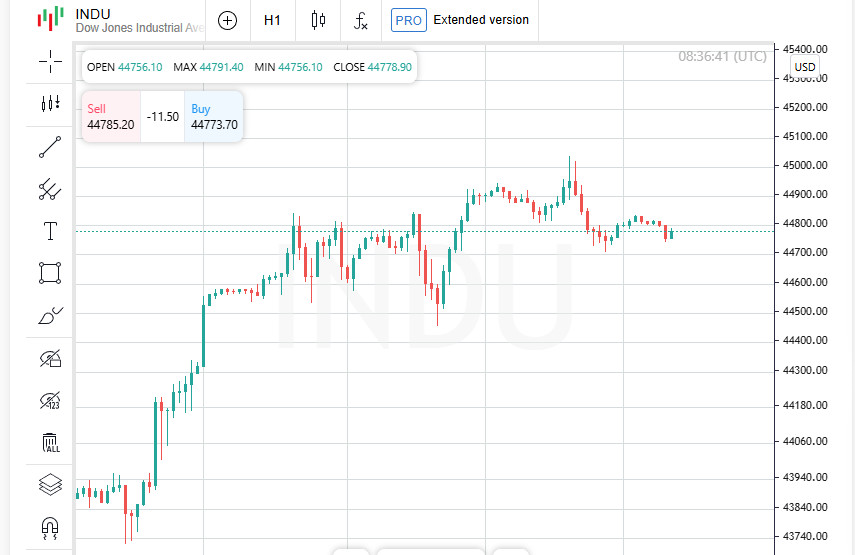
Task: Click the Dow Jones Industrial Ave name
Action: click(x=140, y=28)
